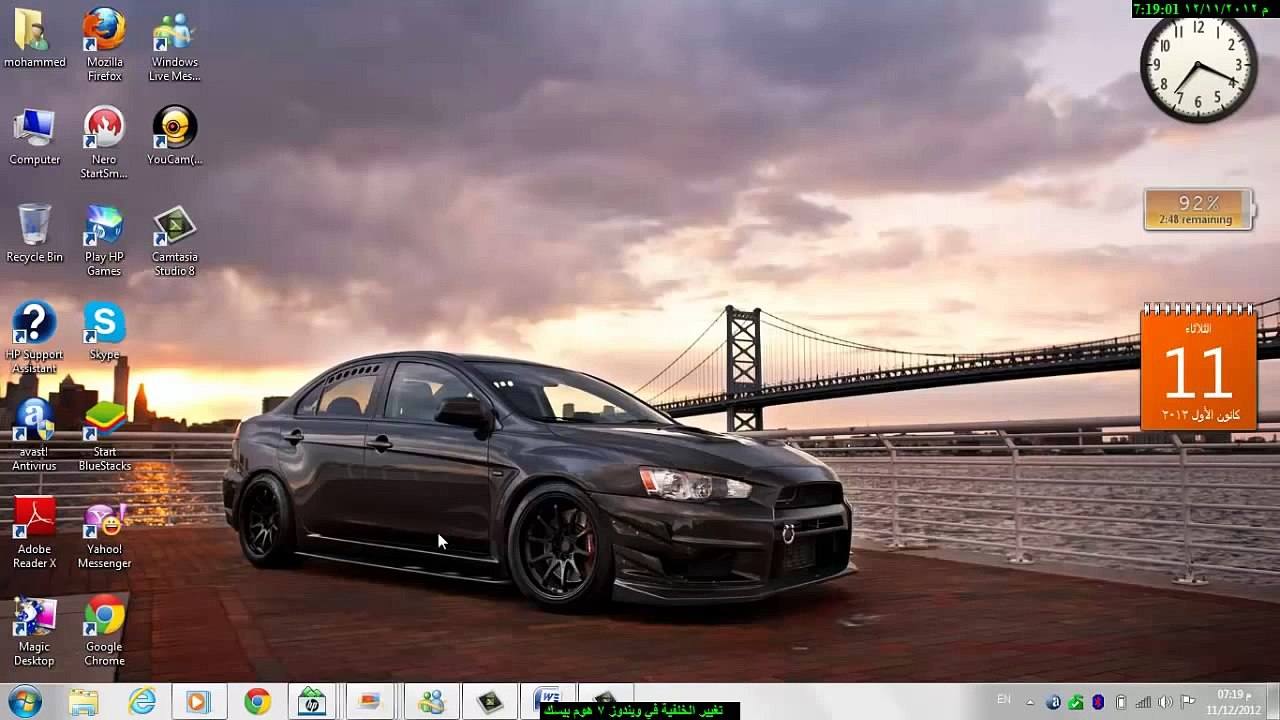Viewport: 1280px width, 720px height.
Task: Click the Windows Start button
Action: [24, 702]
